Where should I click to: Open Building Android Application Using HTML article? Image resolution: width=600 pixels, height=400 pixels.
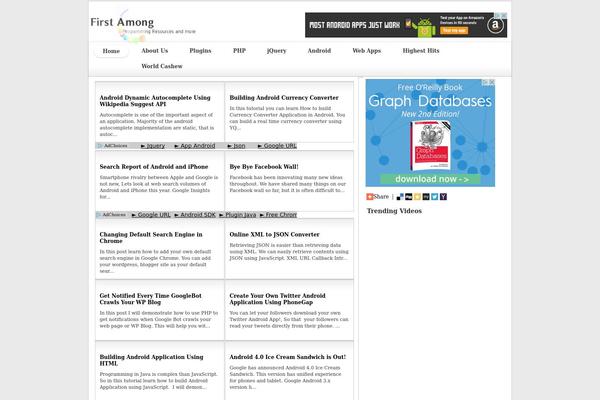[x=151, y=360]
